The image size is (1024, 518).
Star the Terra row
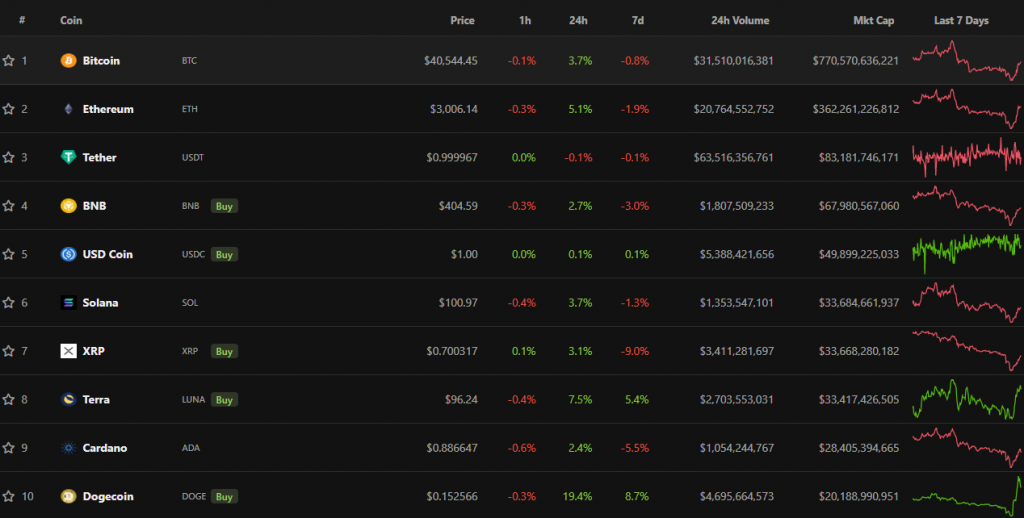click(x=8, y=399)
